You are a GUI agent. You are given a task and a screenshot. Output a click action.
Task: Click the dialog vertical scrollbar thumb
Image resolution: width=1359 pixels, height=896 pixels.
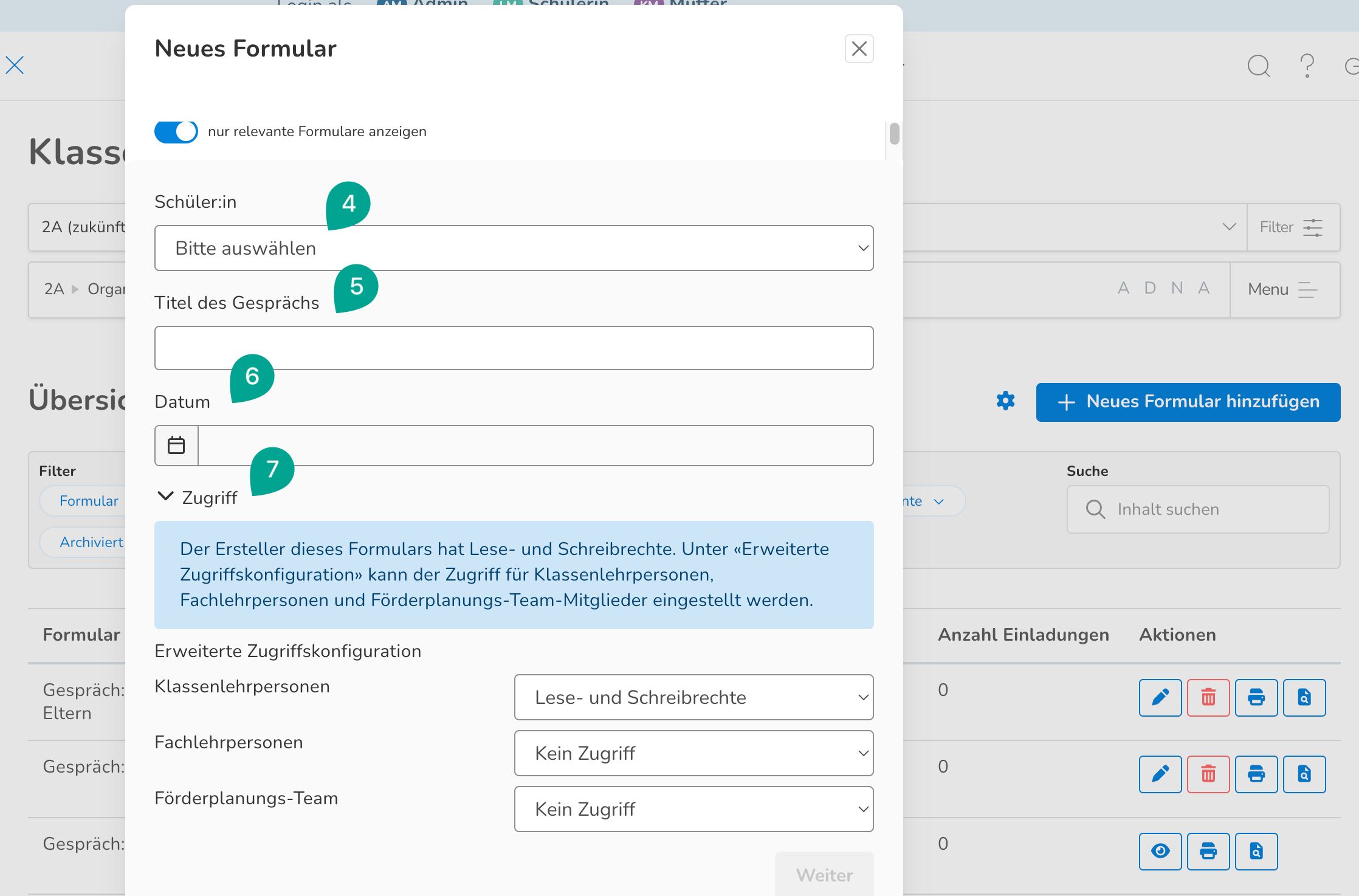[894, 134]
